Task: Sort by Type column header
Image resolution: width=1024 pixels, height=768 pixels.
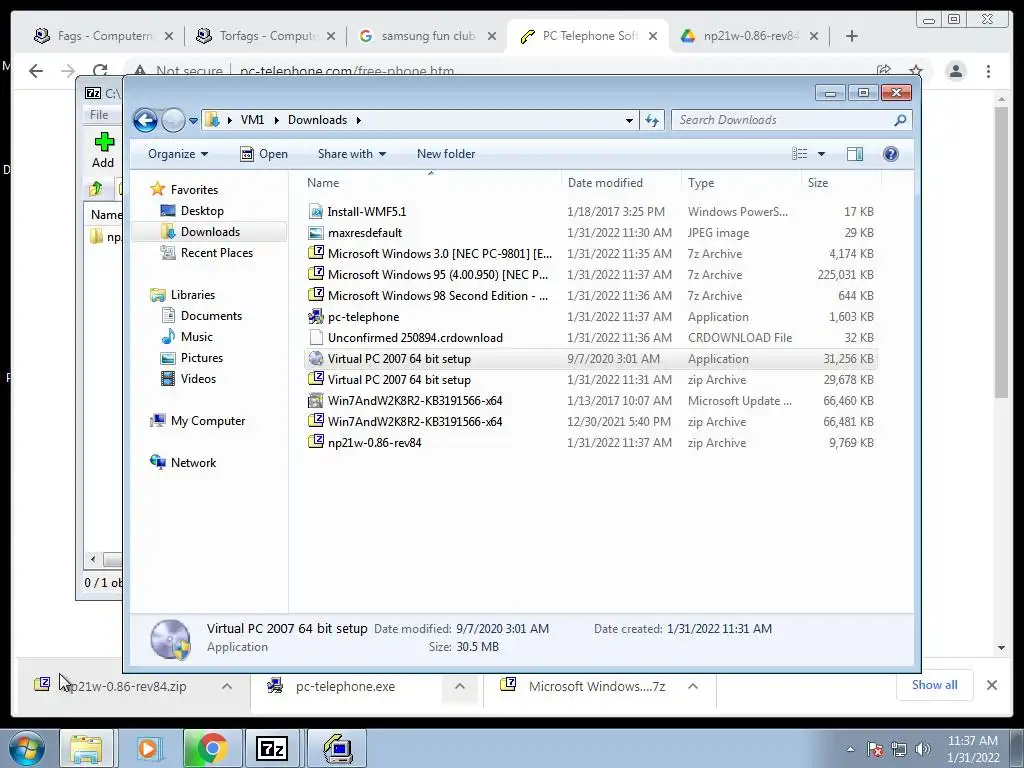Action: pyautogui.click(x=741, y=183)
